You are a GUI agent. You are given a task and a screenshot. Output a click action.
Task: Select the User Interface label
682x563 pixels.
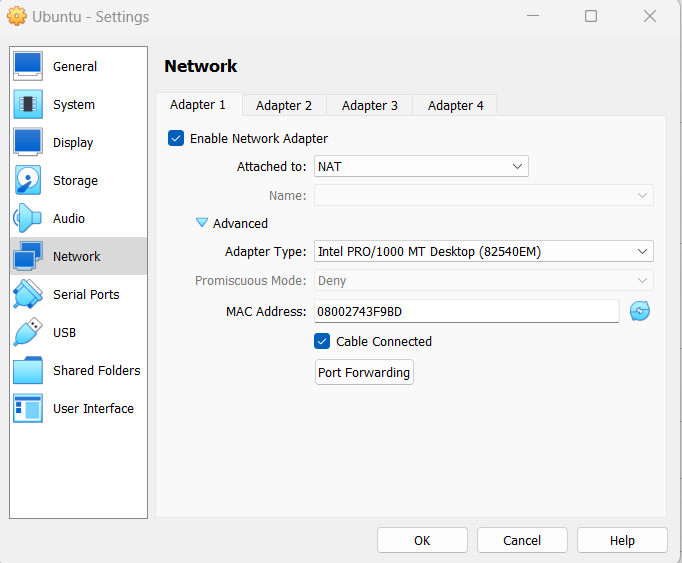click(x=93, y=409)
